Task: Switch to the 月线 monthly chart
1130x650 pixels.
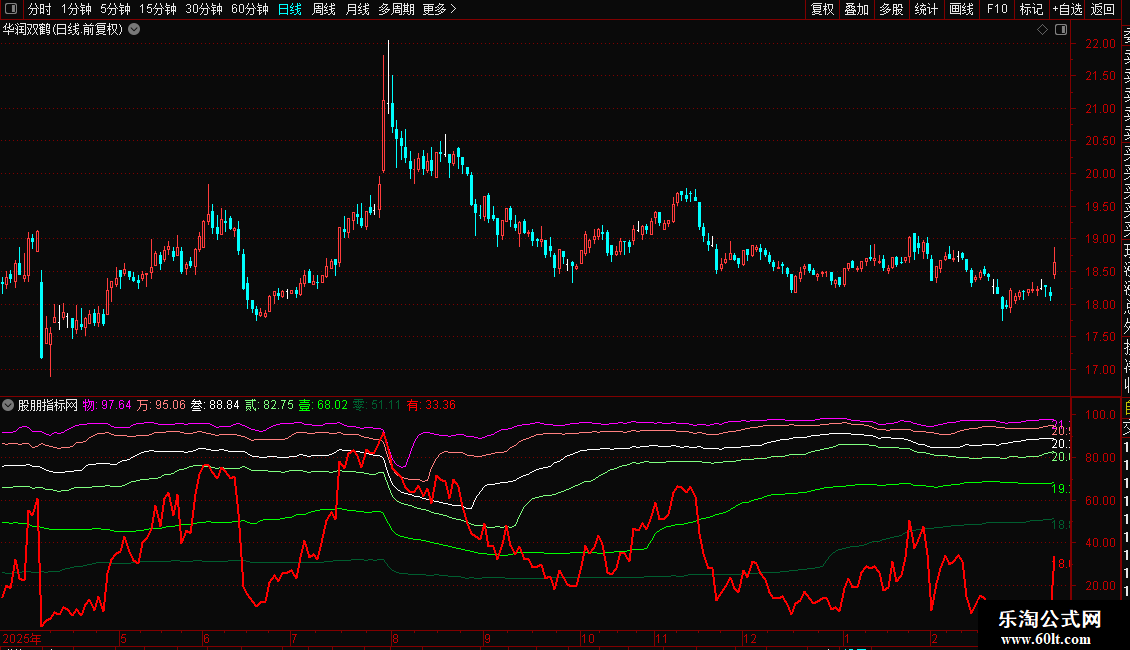Action: tap(357, 9)
